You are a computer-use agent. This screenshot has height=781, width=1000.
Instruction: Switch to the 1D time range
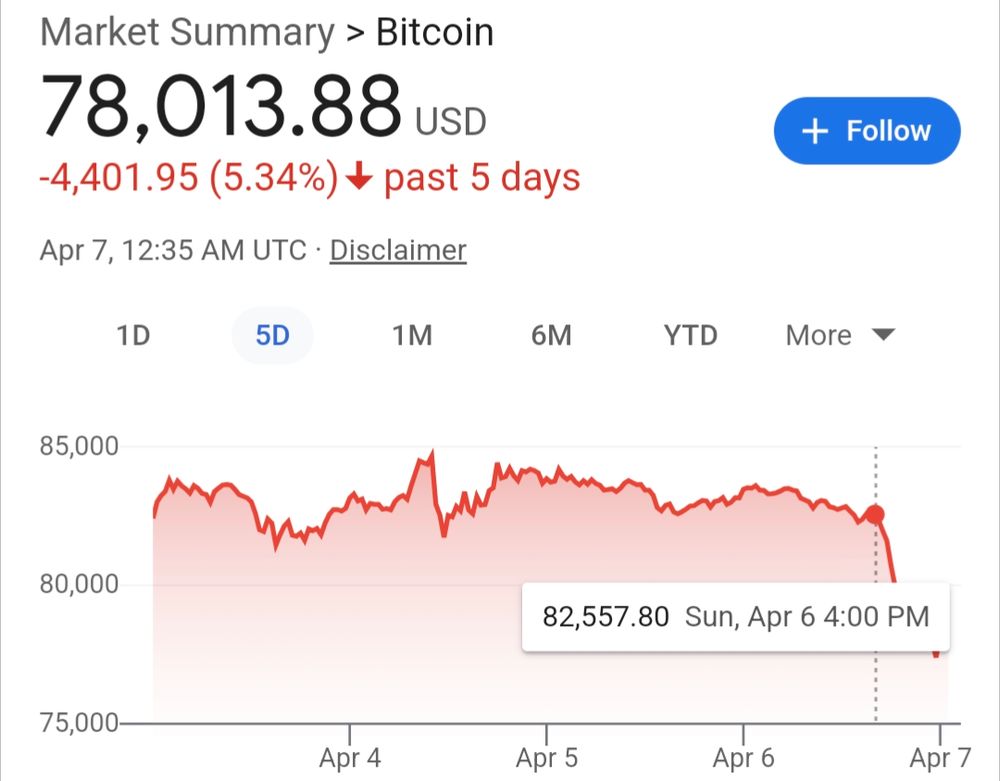point(133,336)
